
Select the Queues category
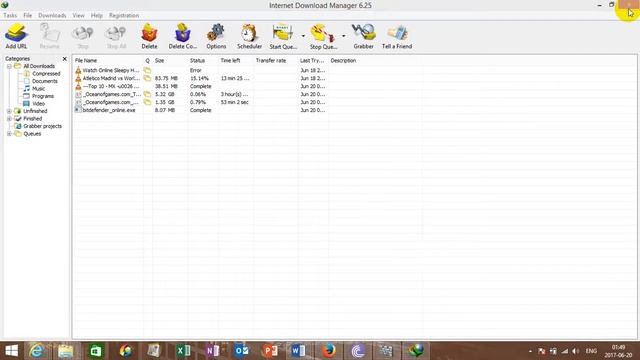(x=32, y=133)
